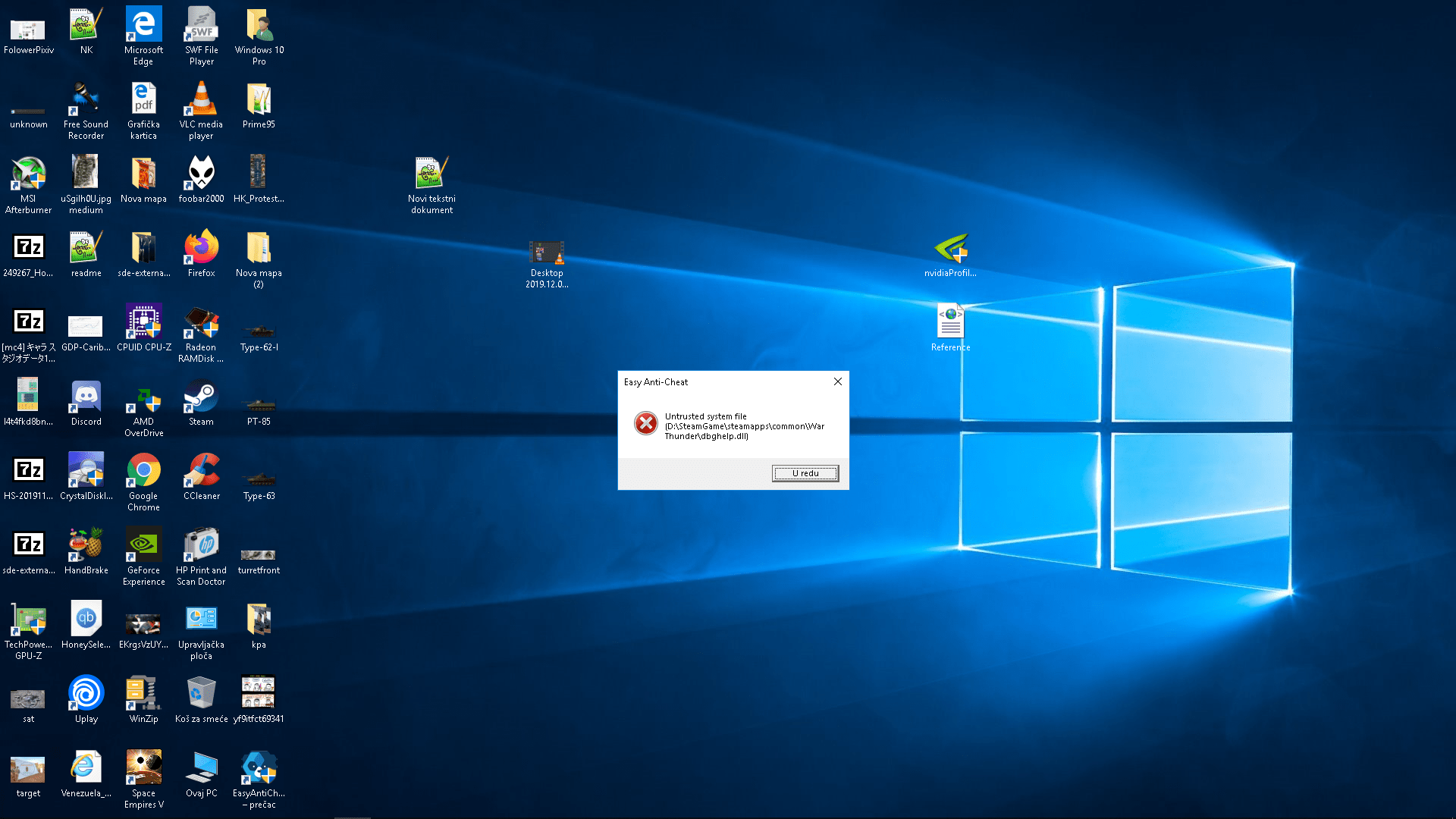The image size is (1456, 819).
Task: Select the Nova mapa (2) folder
Action: tap(259, 259)
